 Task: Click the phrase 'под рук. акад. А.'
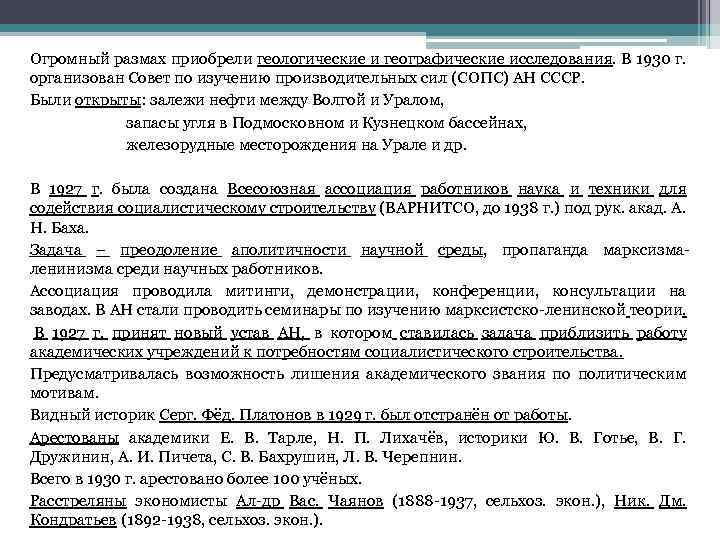coord(624,208)
